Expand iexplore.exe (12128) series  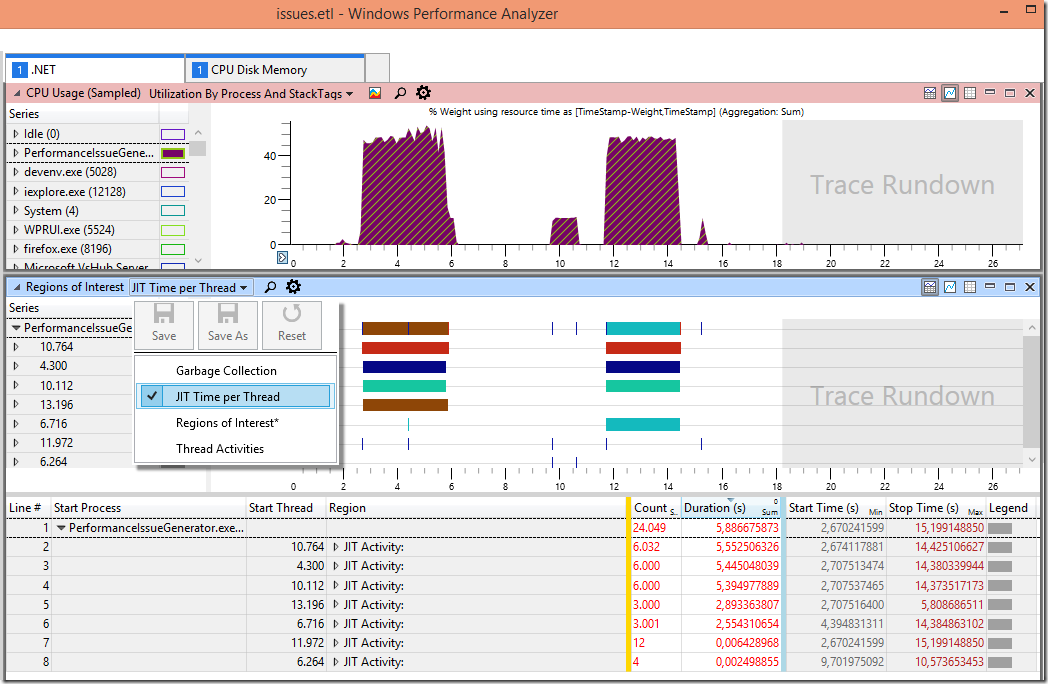[15, 191]
